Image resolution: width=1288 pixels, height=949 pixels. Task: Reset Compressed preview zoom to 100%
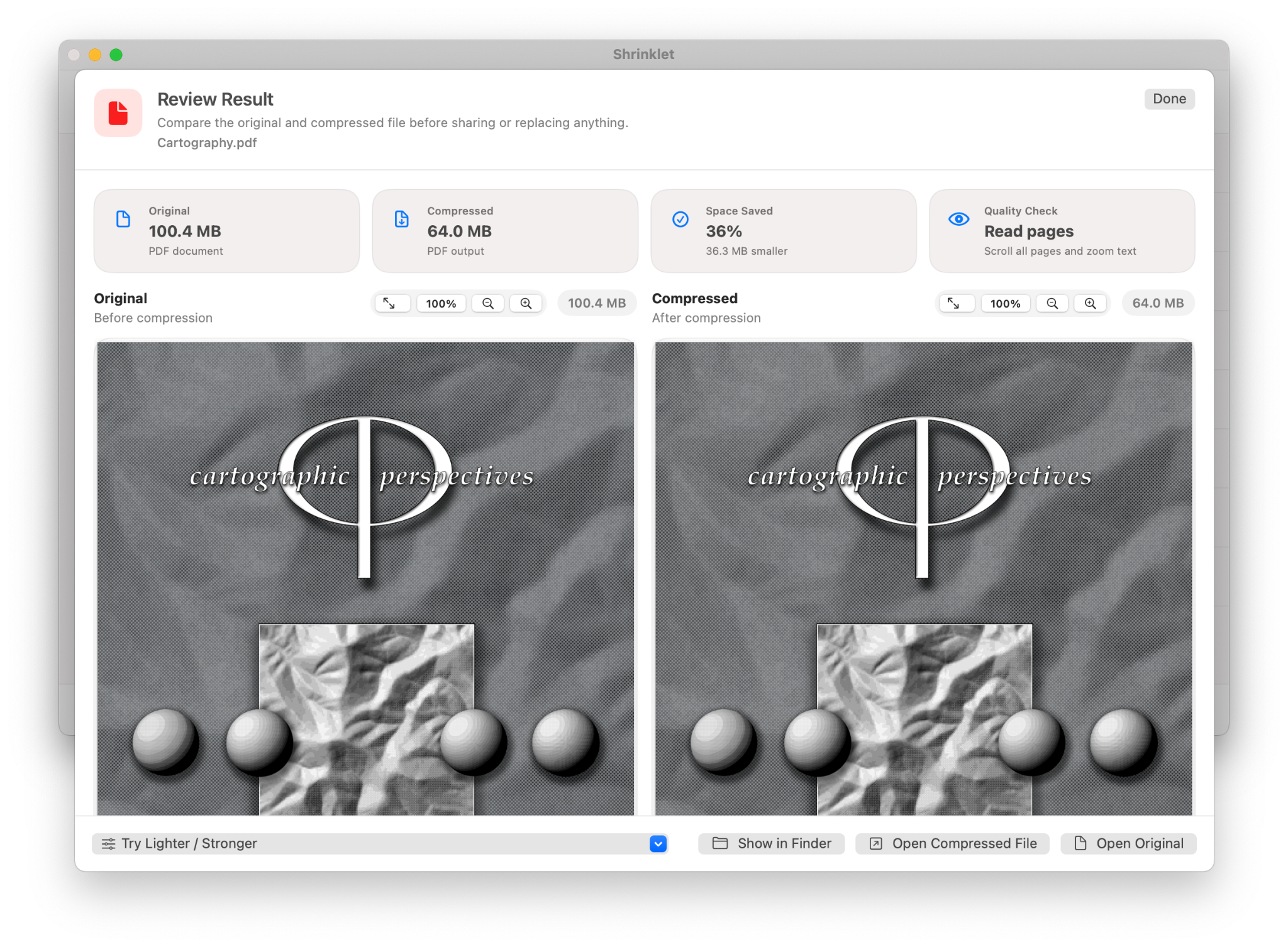[x=1005, y=303]
